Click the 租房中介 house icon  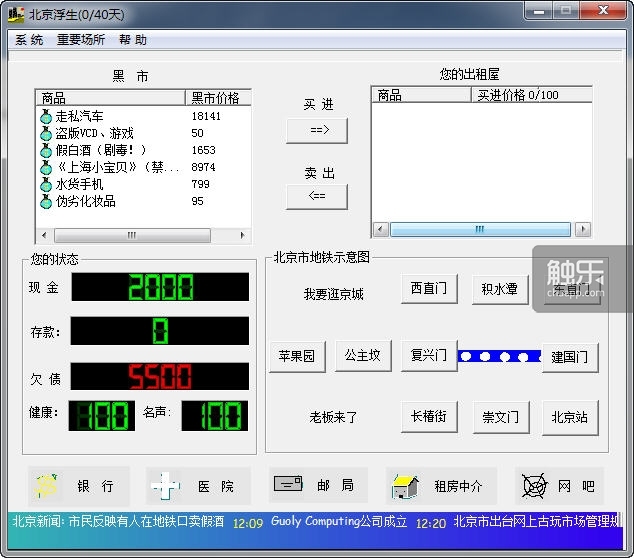click(405, 486)
